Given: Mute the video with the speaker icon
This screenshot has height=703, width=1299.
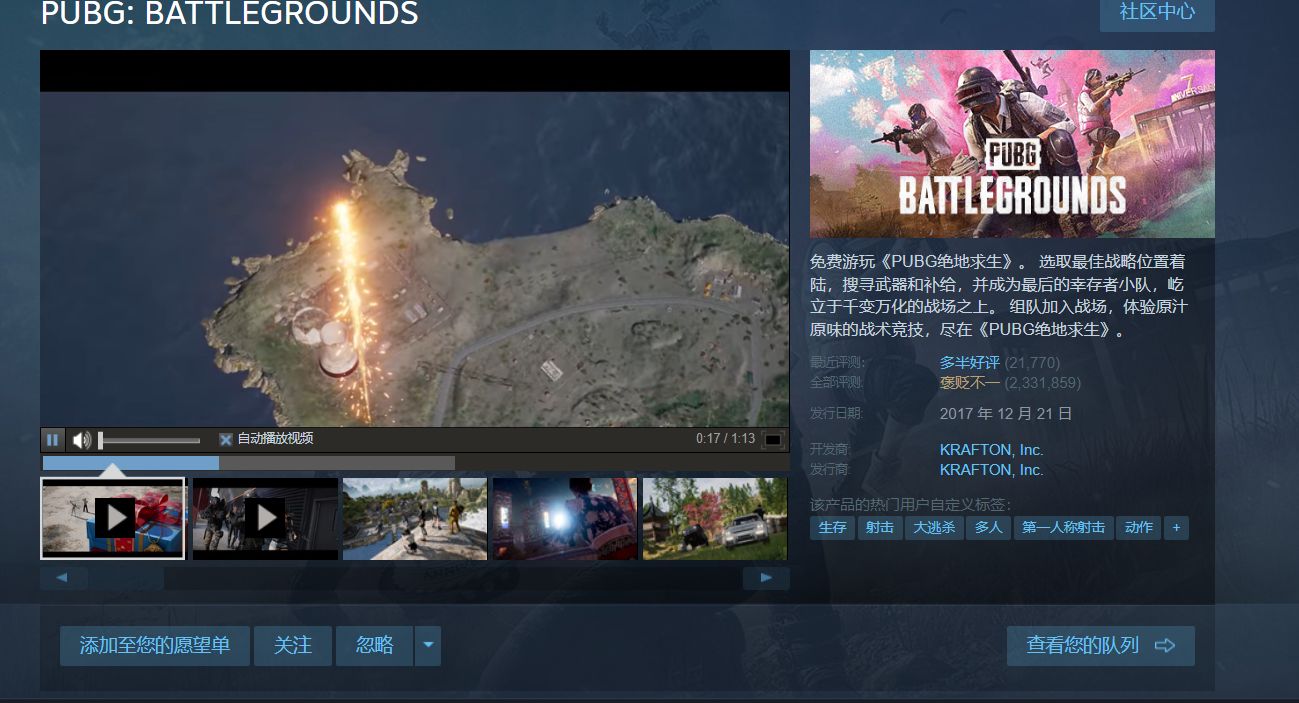Looking at the screenshot, I should pyautogui.click(x=82, y=439).
